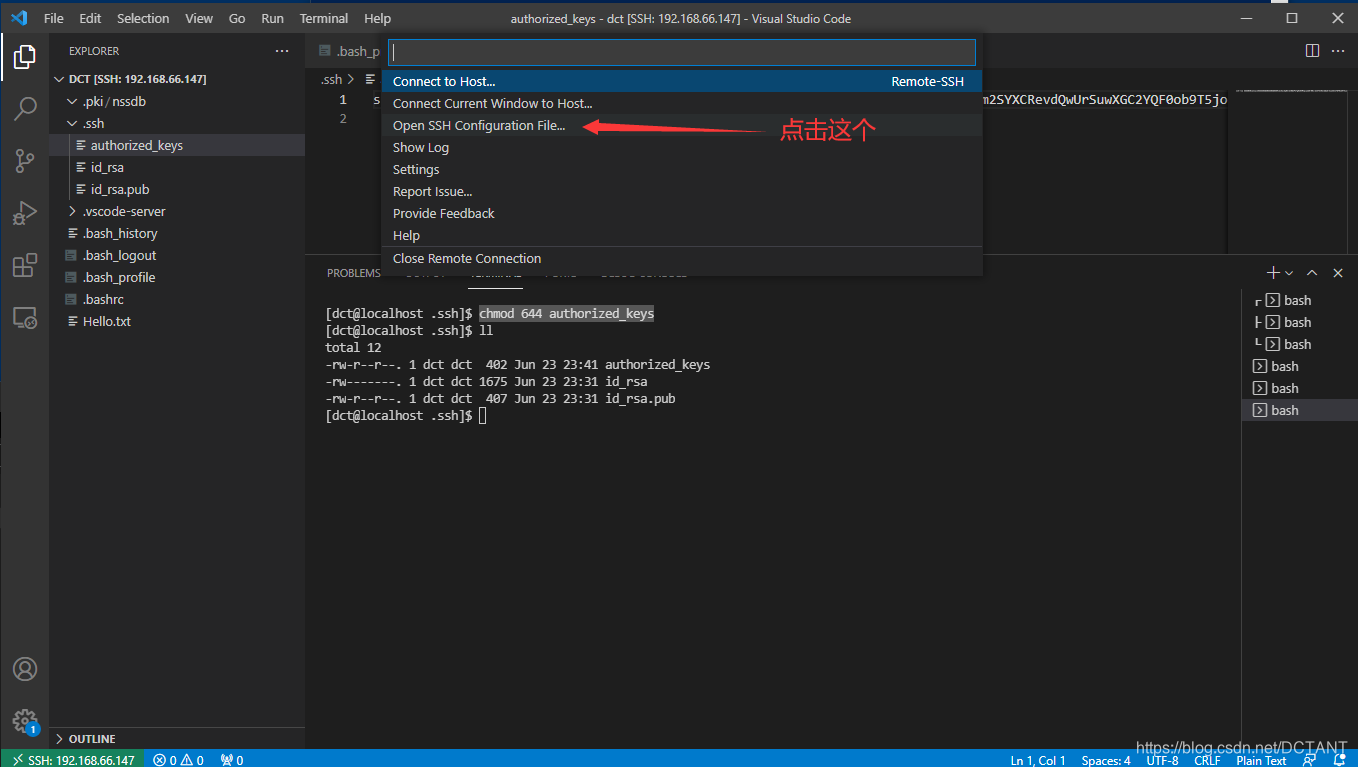
Task: Open the Help menu in menu bar
Action: 377,18
